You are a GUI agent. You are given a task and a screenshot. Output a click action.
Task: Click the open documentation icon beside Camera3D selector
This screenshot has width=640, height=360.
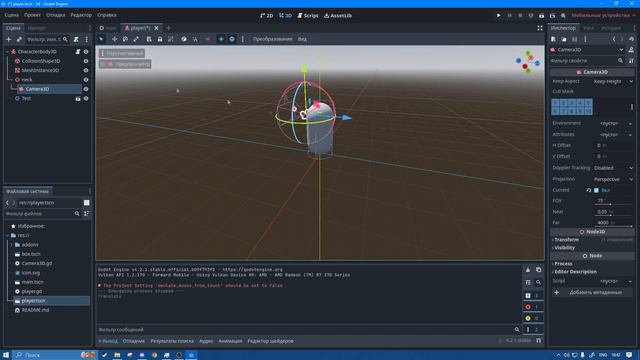click(x=631, y=50)
